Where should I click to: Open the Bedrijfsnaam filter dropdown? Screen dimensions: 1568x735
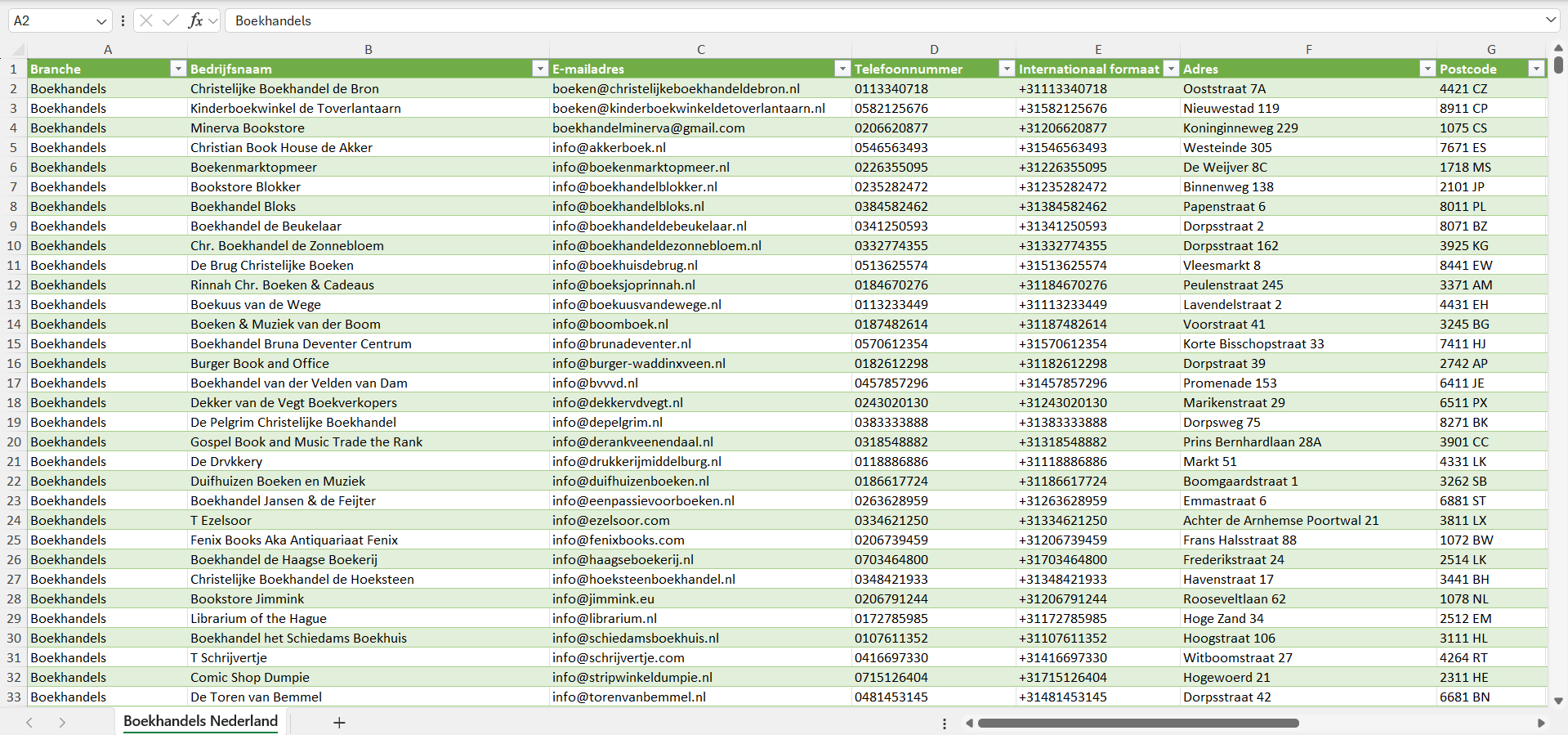point(539,69)
